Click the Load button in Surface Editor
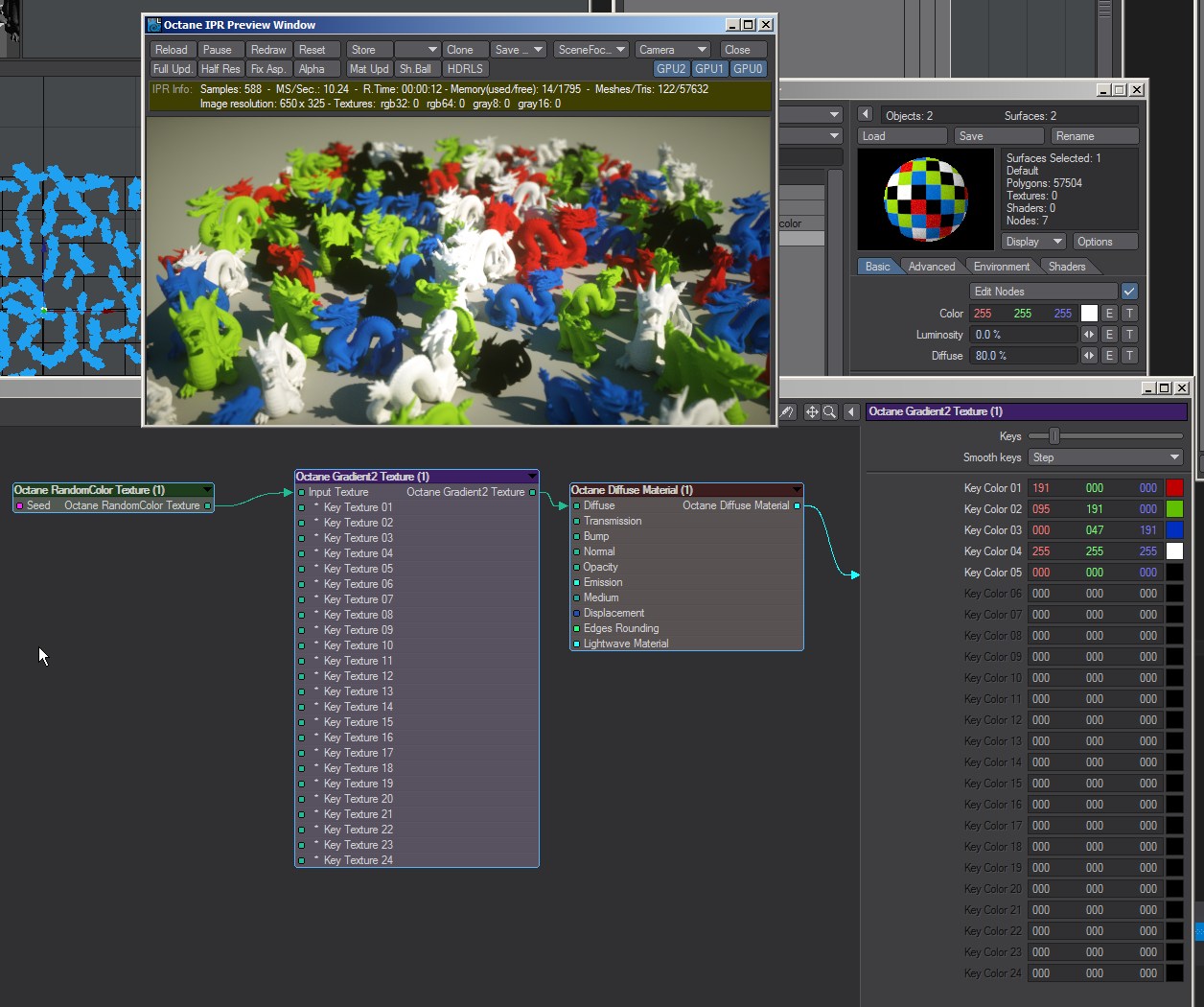Image resolution: width=1204 pixels, height=1007 pixels. click(902, 136)
